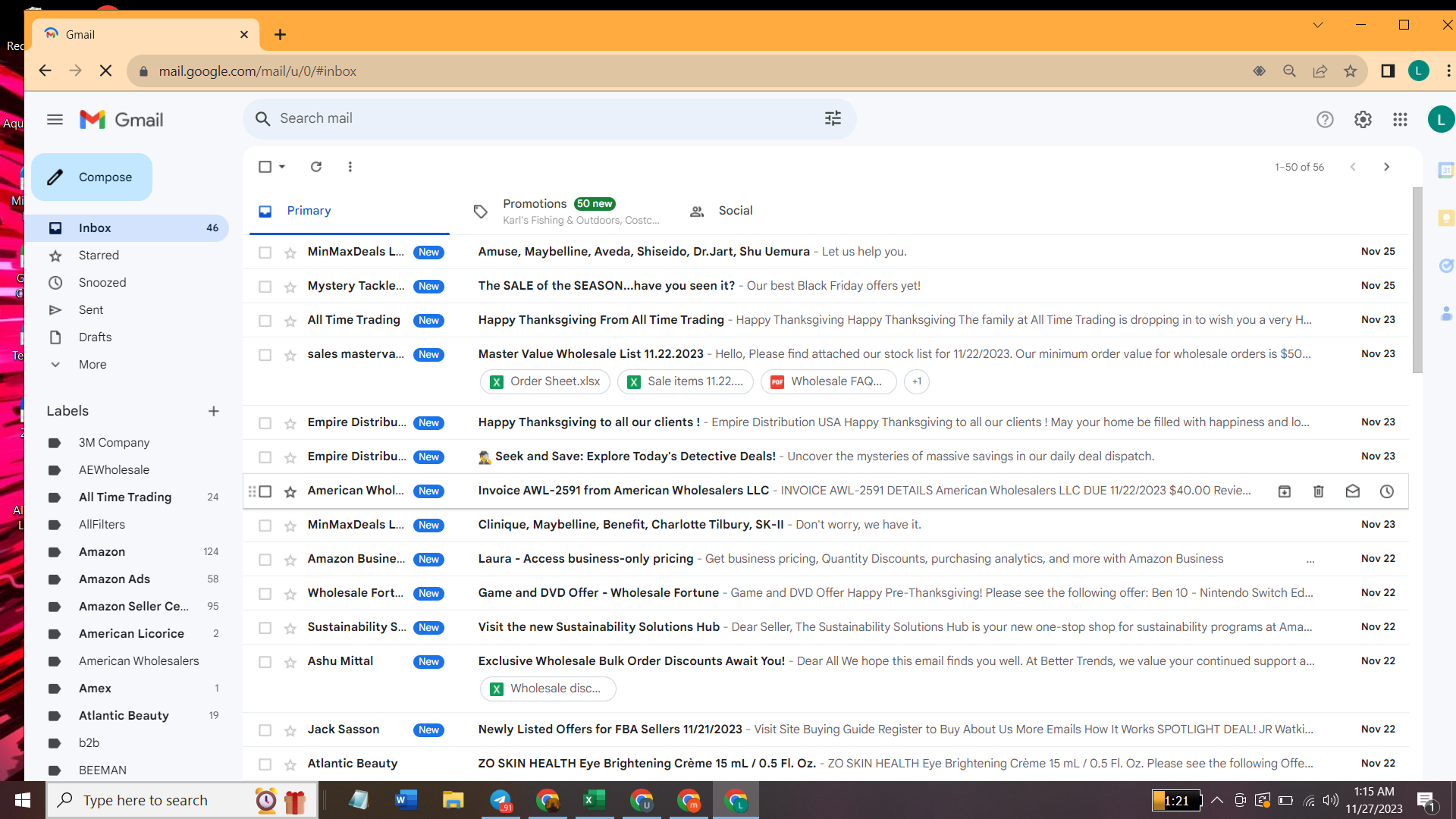The height and width of the screenshot is (819, 1456).
Task: Open the three-dot more options in mail toolbar
Action: [x=350, y=167]
